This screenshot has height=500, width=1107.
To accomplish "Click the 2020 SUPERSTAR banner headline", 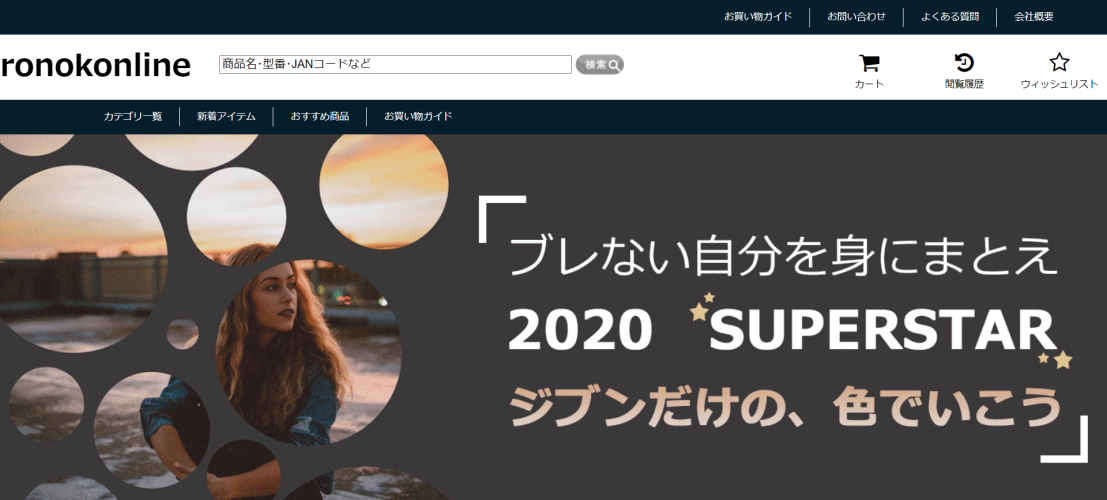I will pos(780,331).
